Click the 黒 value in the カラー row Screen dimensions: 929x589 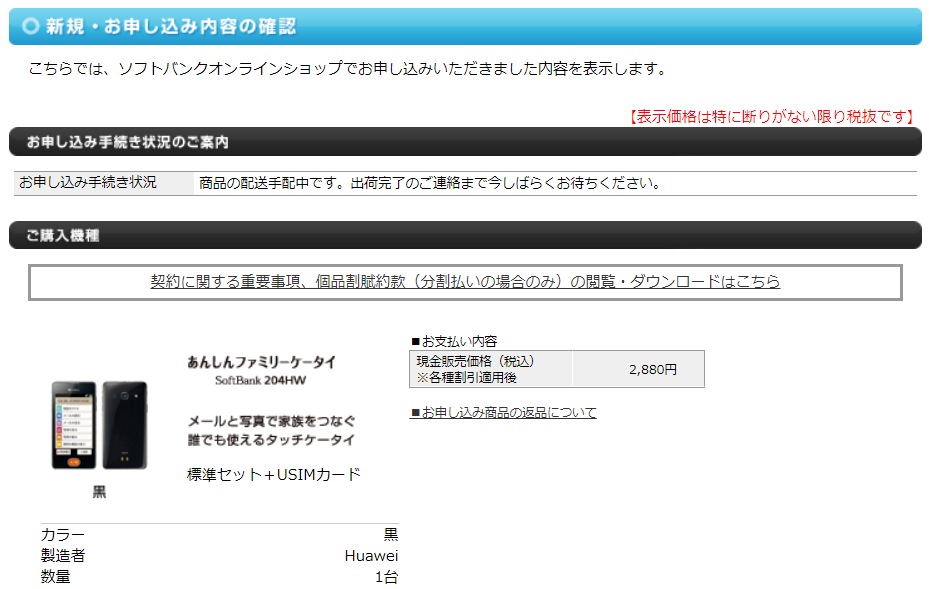tap(391, 534)
